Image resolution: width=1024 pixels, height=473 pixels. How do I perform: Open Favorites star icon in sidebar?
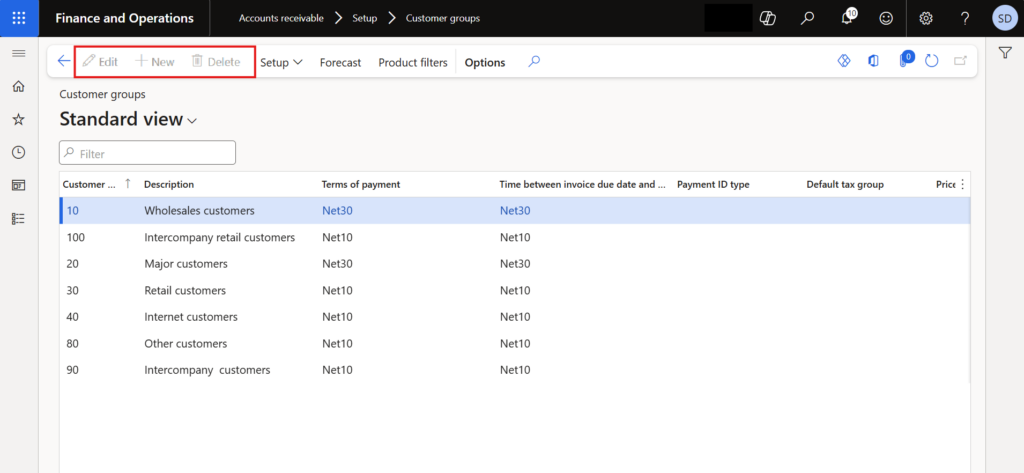pyautogui.click(x=18, y=119)
